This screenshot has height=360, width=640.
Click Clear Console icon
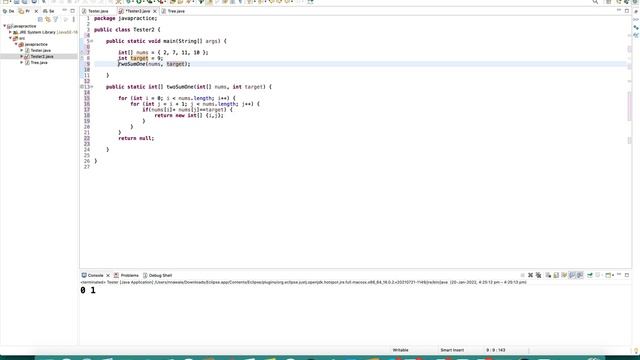click(548, 276)
